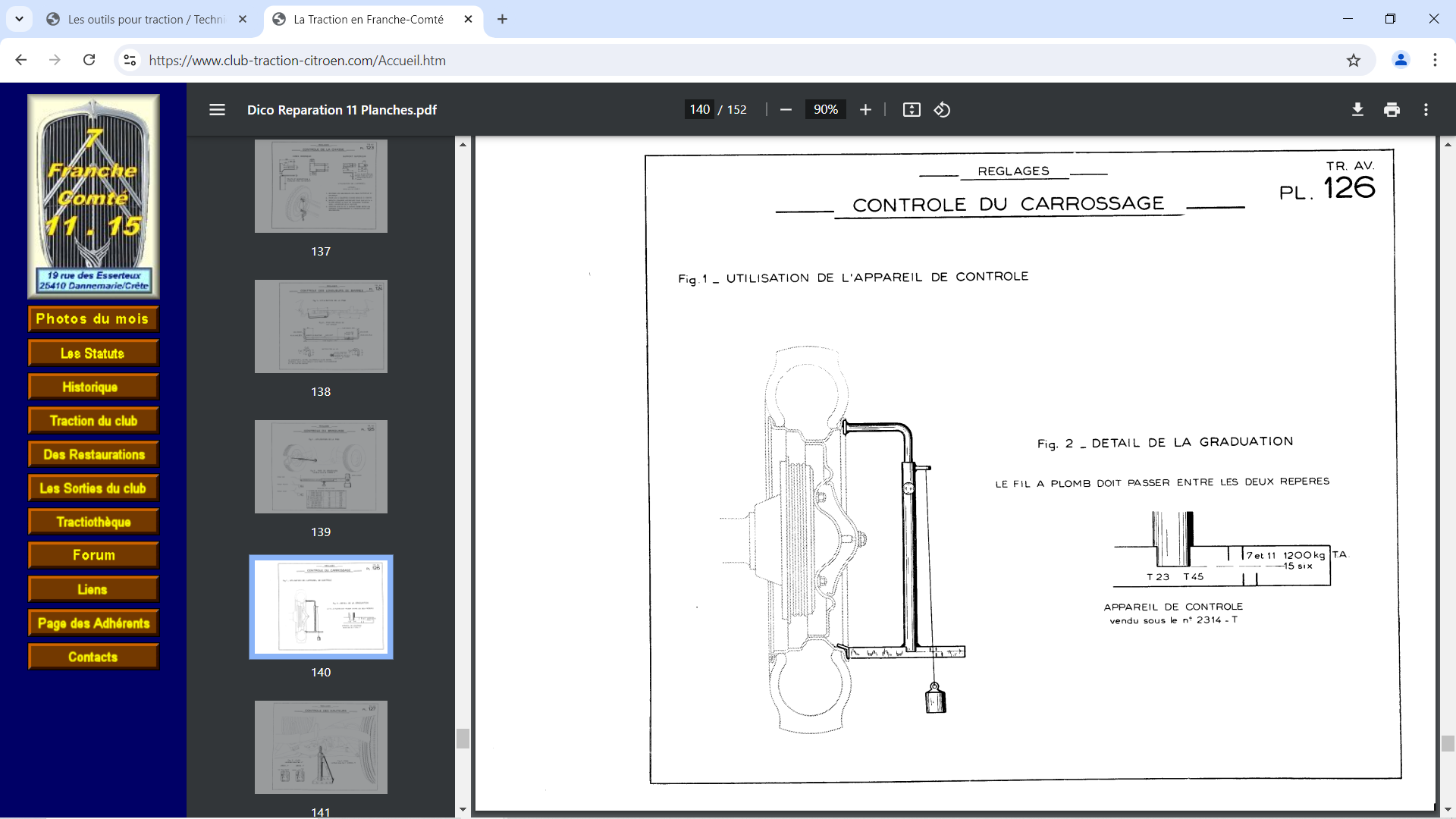Rotate the PDF counterclockwise

[x=942, y=110]
